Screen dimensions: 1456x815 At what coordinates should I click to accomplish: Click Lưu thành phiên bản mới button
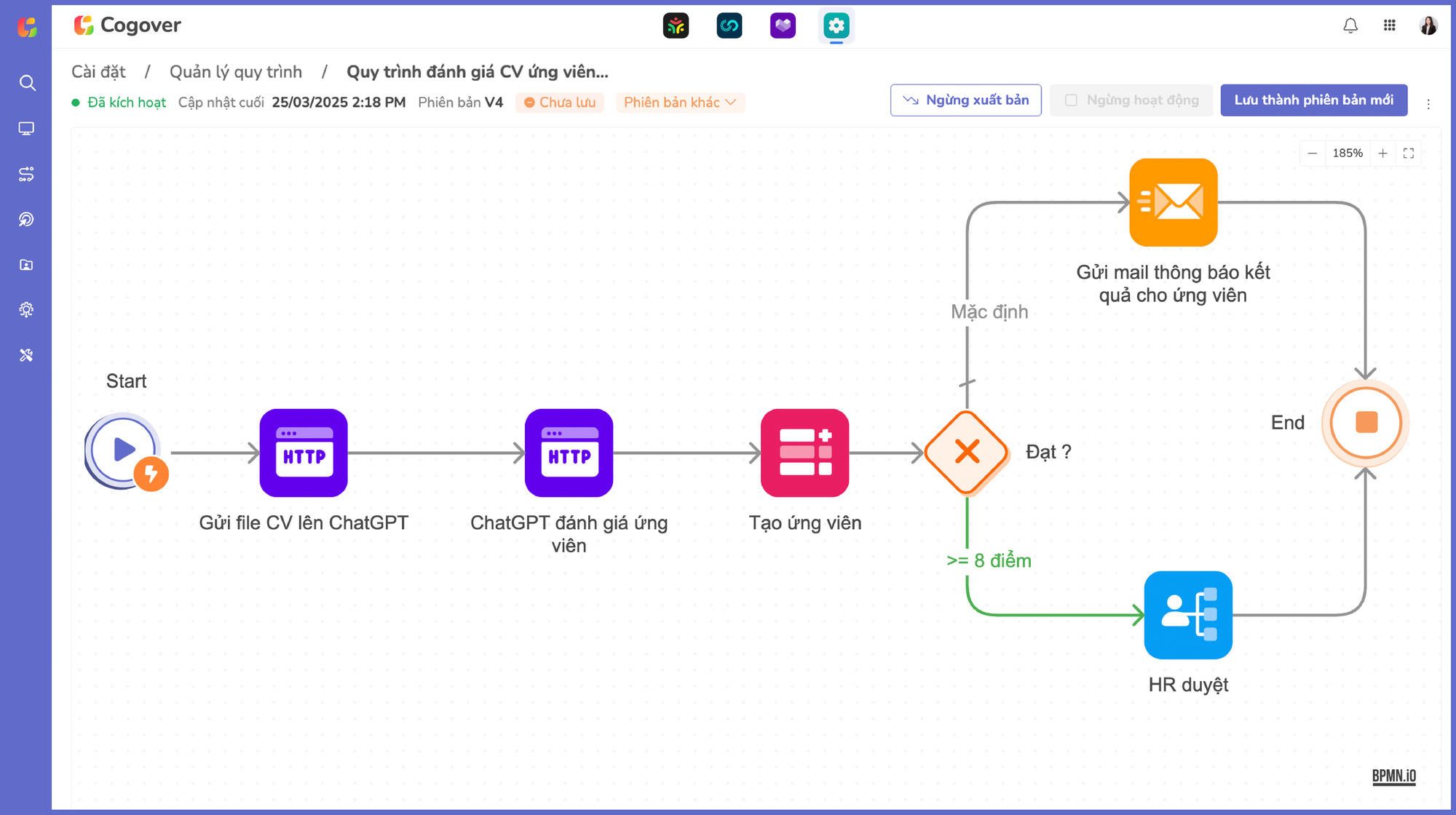click(1313, 100)
